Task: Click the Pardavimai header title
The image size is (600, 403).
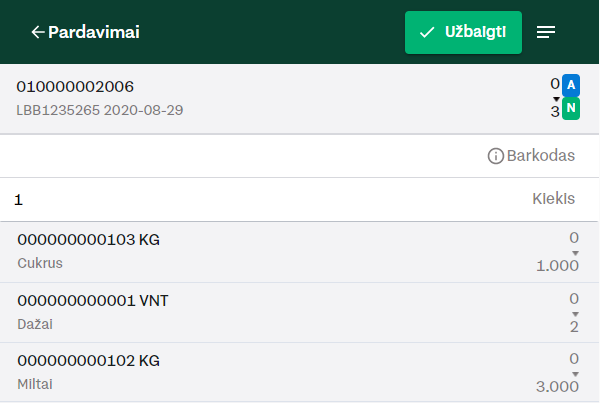Action: 94,32
